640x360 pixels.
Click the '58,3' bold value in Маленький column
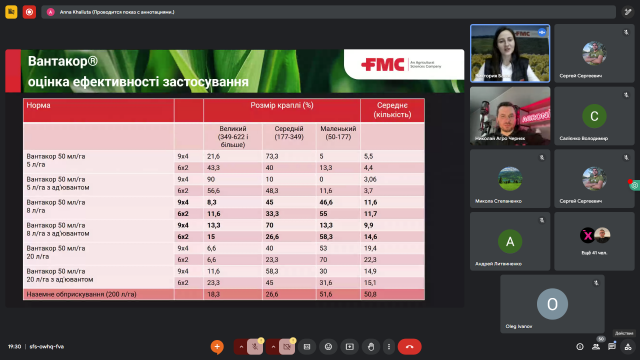click(326, 237)
